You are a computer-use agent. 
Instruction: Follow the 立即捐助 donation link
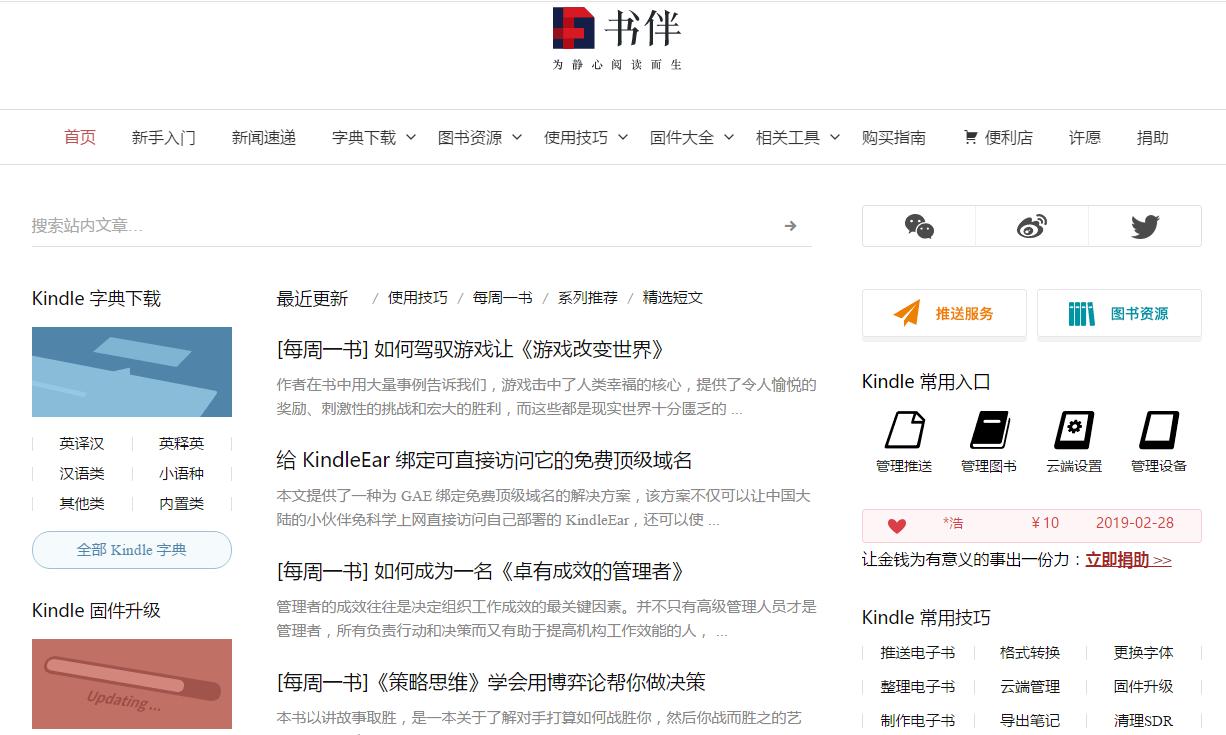point(1128,560)
